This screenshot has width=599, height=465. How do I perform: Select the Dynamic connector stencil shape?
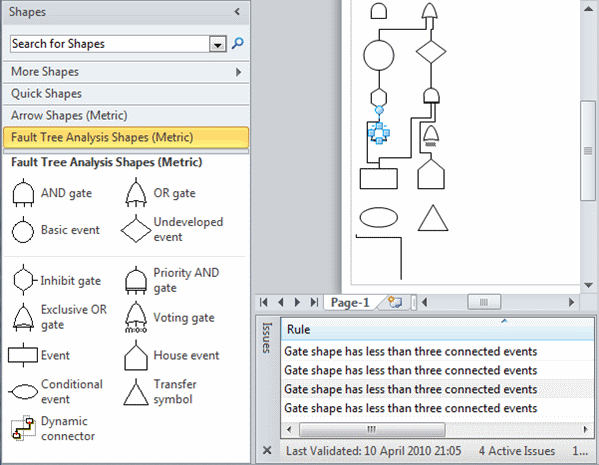pyautogui.click(x=22, y=428)
